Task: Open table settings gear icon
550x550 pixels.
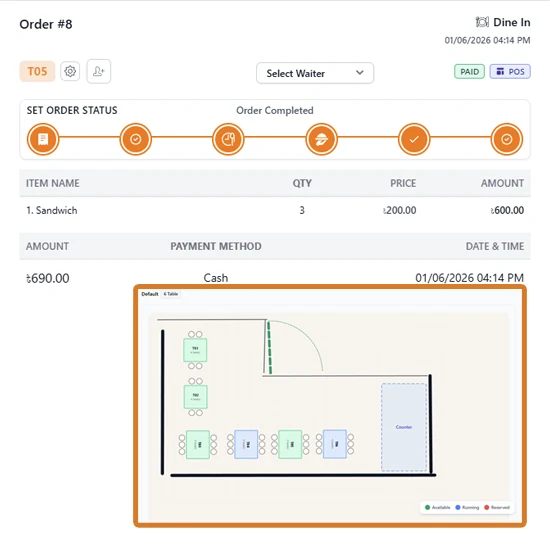Action: [x=70, y=71]
